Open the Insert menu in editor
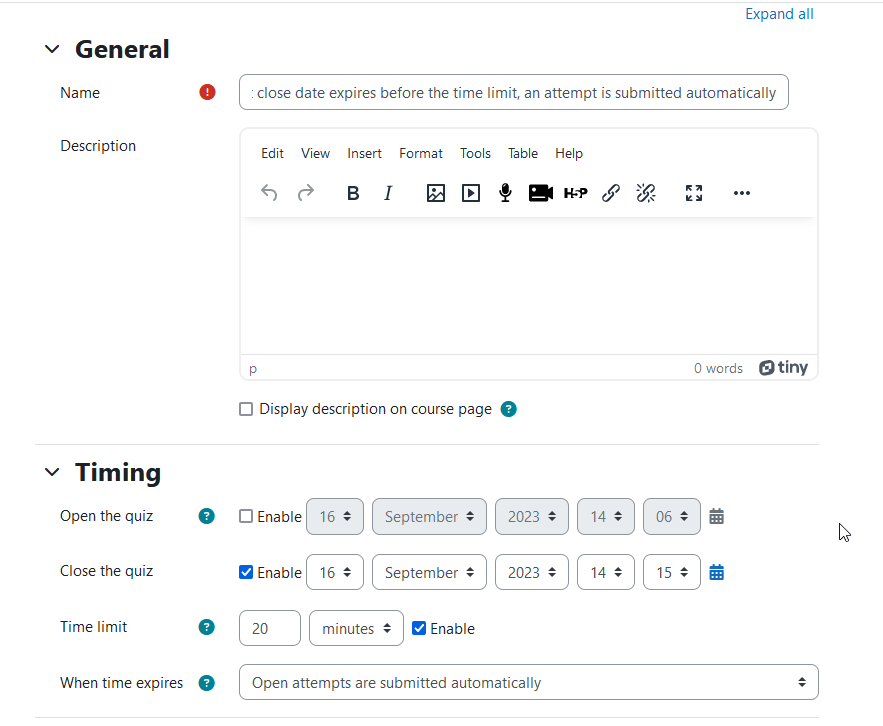The width and height of the screenshot is (883, 726). click(364, 153)
